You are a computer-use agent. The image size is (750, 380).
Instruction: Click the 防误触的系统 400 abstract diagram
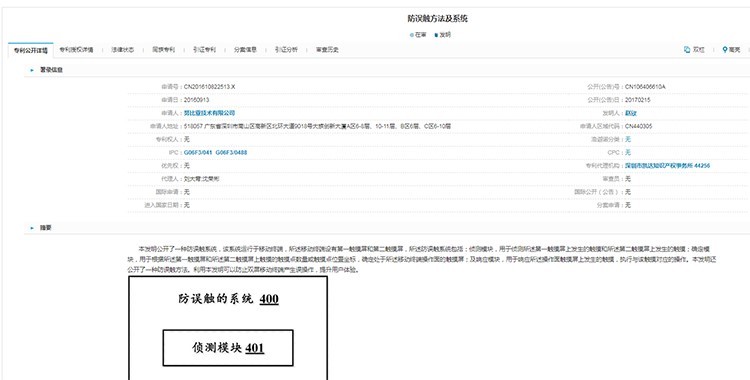point(228,328)
